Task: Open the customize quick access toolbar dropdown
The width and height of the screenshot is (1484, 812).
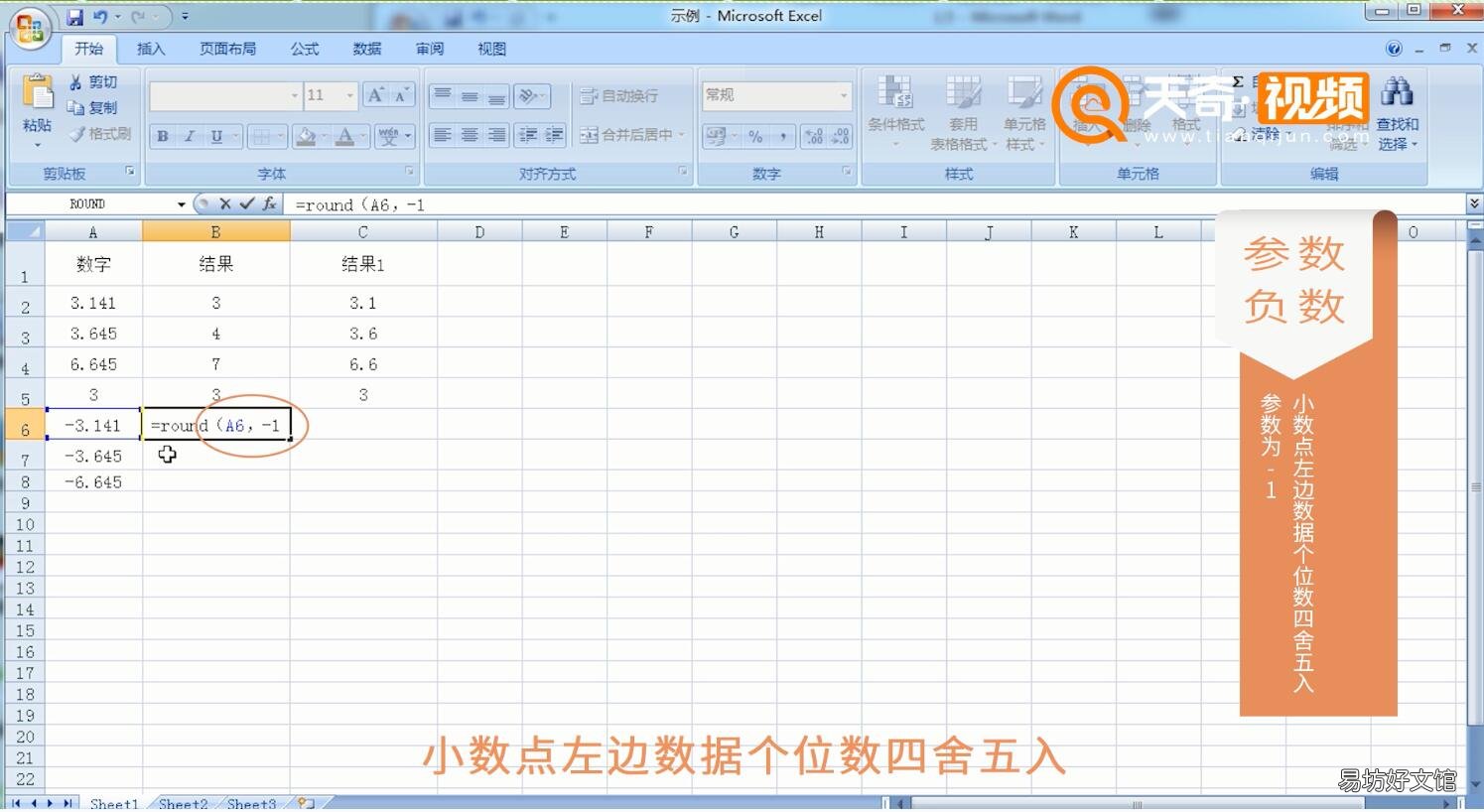Action: [x=186, y=17]
